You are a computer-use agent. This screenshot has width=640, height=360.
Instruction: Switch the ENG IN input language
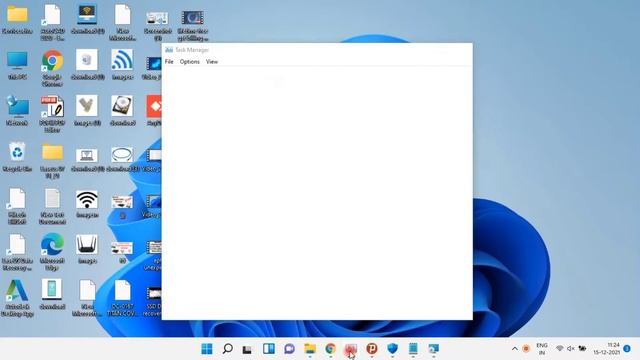[542, 349]
